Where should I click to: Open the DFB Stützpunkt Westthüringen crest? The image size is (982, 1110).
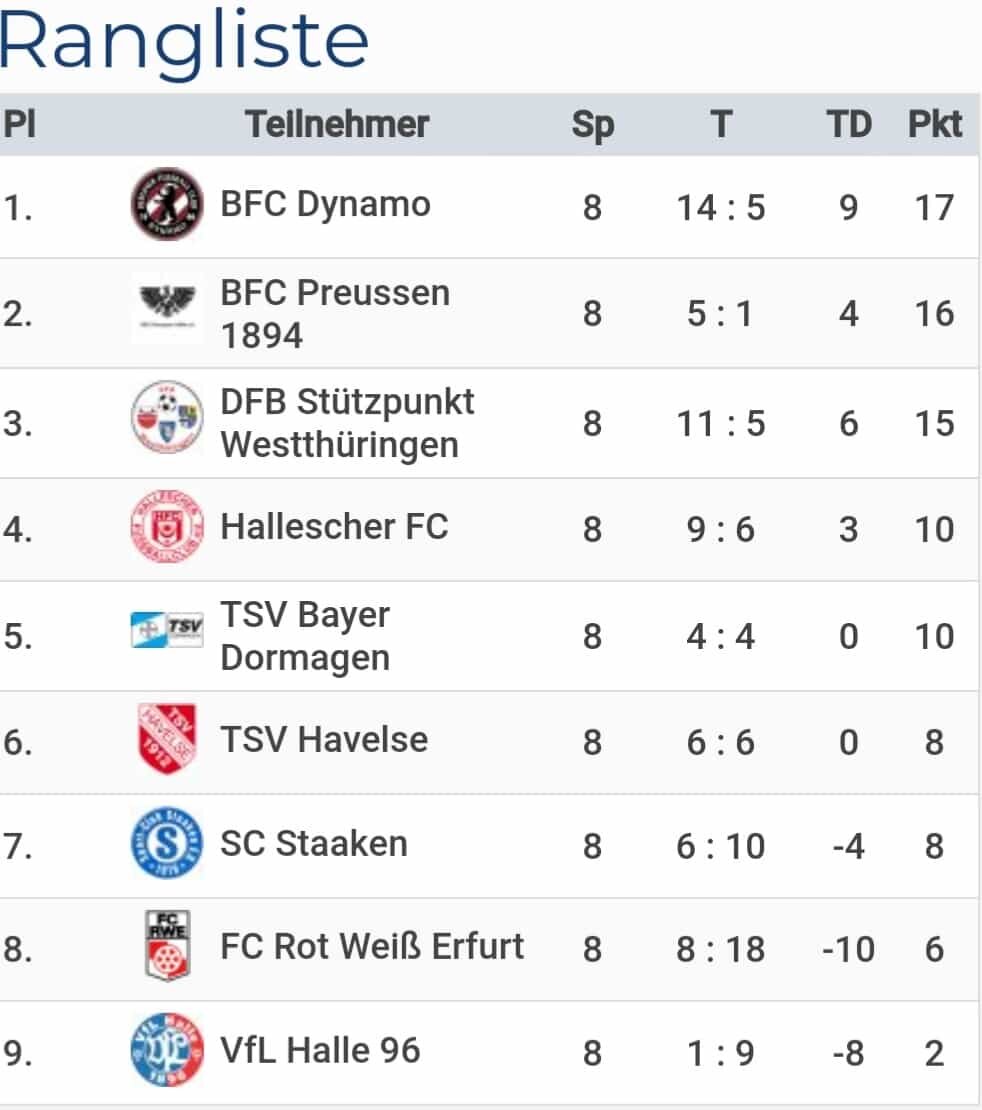coord(167,417)
